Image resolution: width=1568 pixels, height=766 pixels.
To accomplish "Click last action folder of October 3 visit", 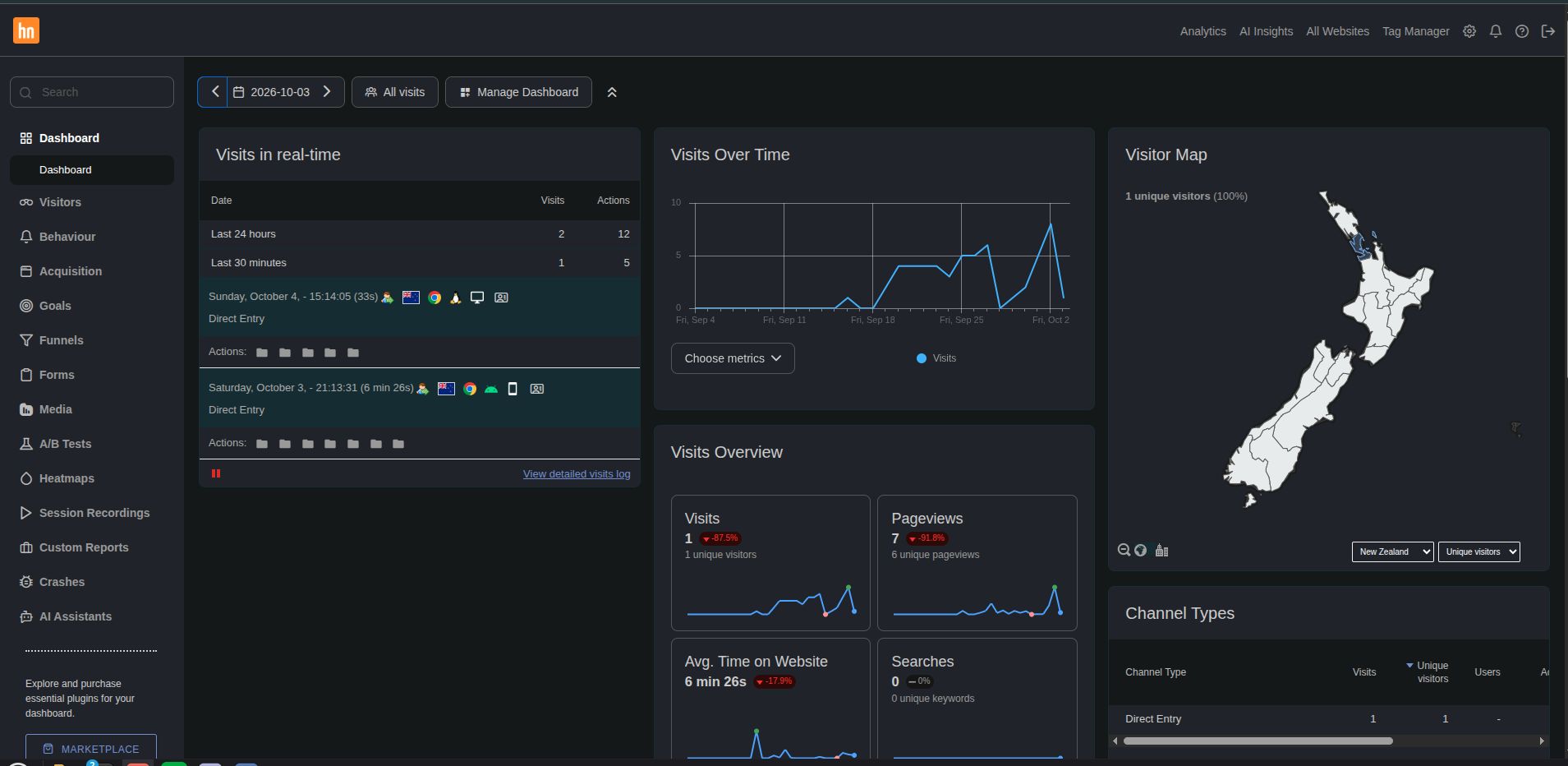I will click(x=398, y=444).
